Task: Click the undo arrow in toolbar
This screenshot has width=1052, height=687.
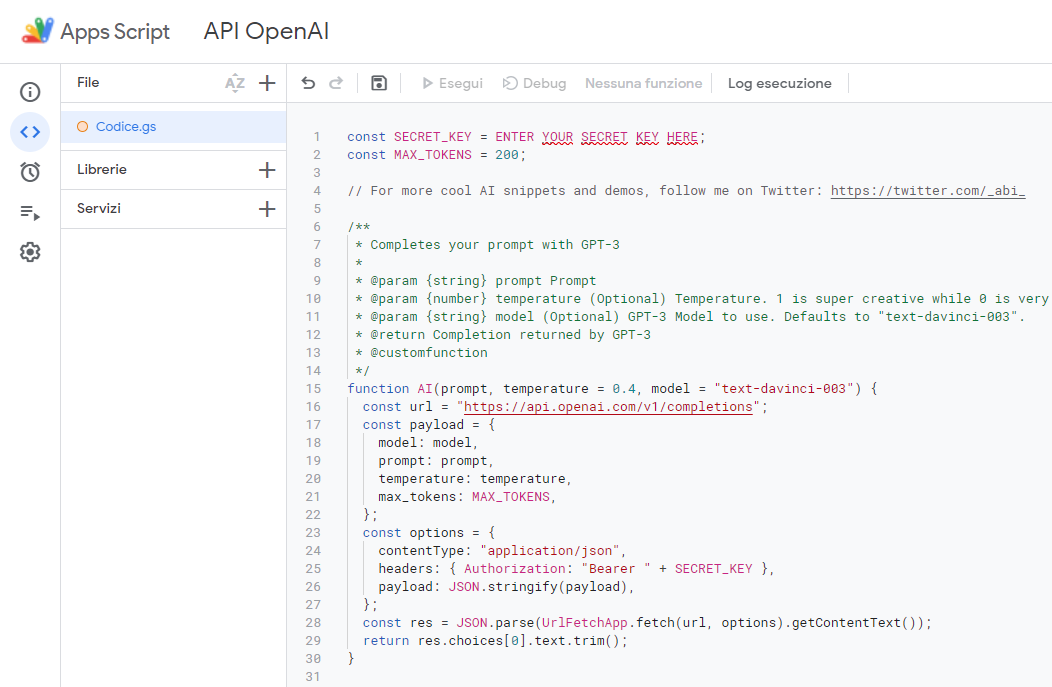Action: coord(308,83)
